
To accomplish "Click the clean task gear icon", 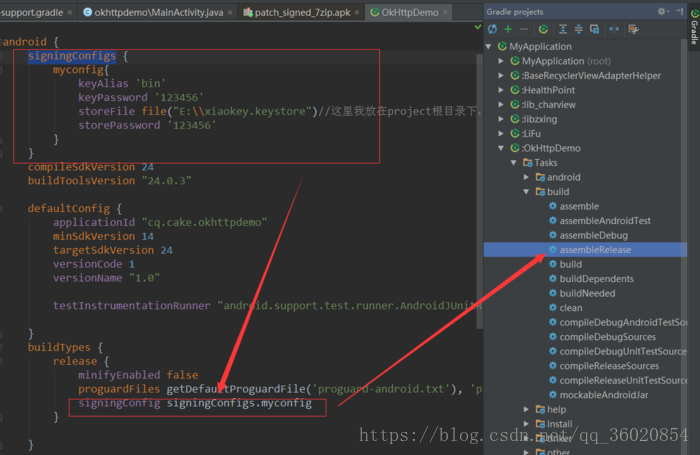I will click(553, 308).
